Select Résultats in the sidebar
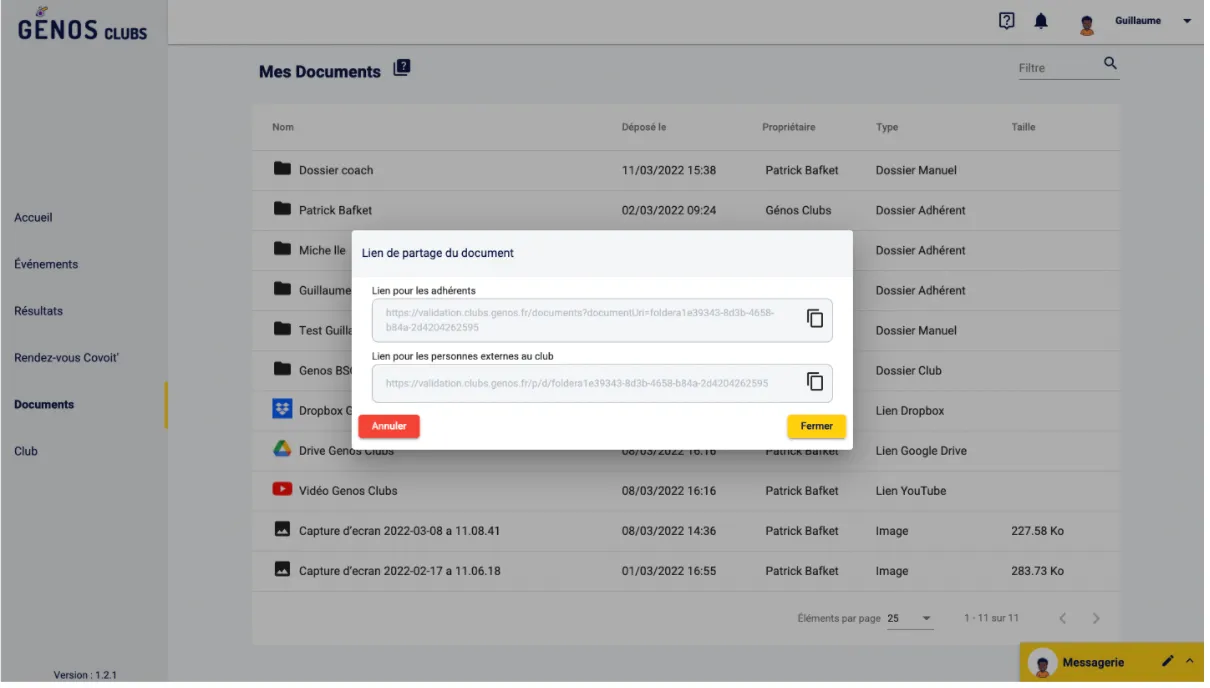This screenshot has width=1210, height=688. point(38,311)
